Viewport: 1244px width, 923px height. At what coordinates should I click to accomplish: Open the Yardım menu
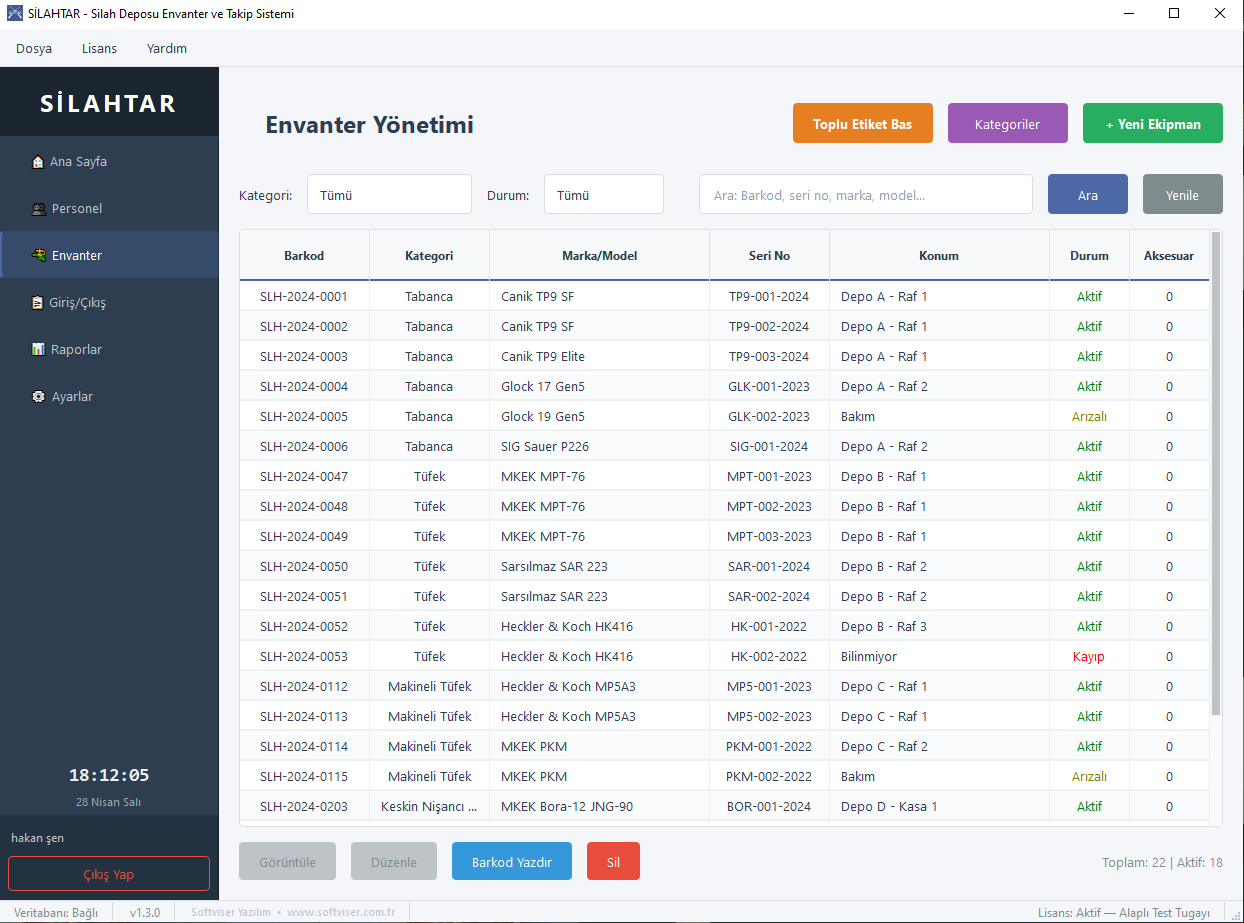tap(167, 48)
